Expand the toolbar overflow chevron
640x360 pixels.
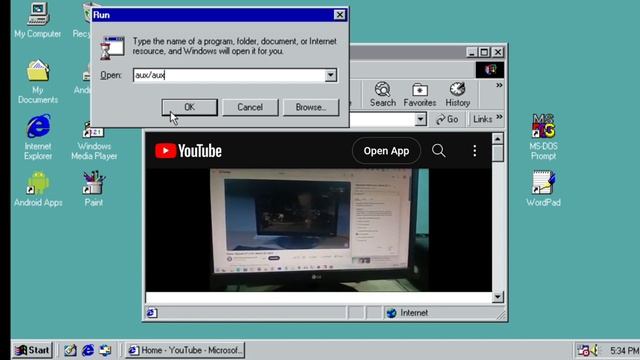(499, 85)
